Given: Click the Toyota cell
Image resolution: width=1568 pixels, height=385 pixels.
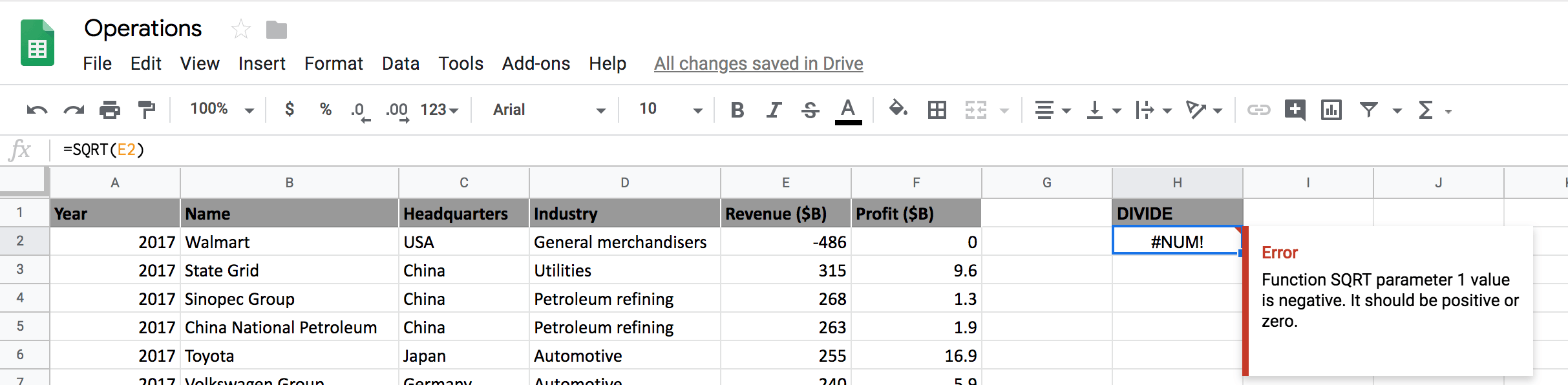Looking at the screenshot, I should point(290,355).
